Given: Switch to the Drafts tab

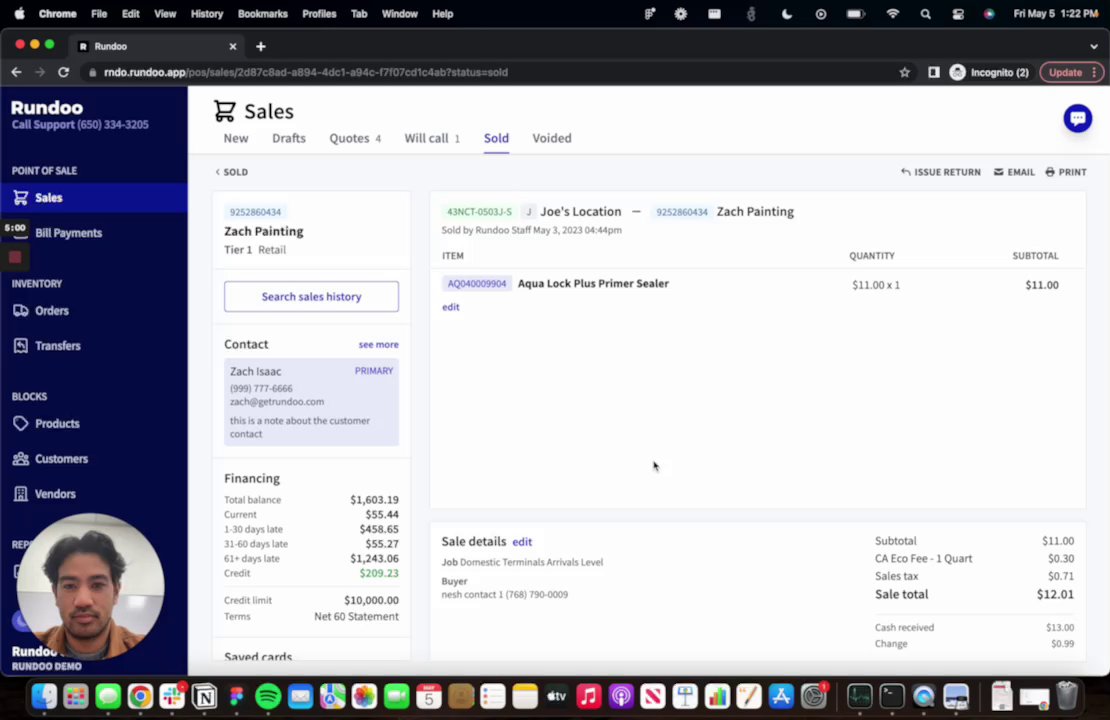Looking at the screenshot, I should pyautogui.click(x=289, y=138).
